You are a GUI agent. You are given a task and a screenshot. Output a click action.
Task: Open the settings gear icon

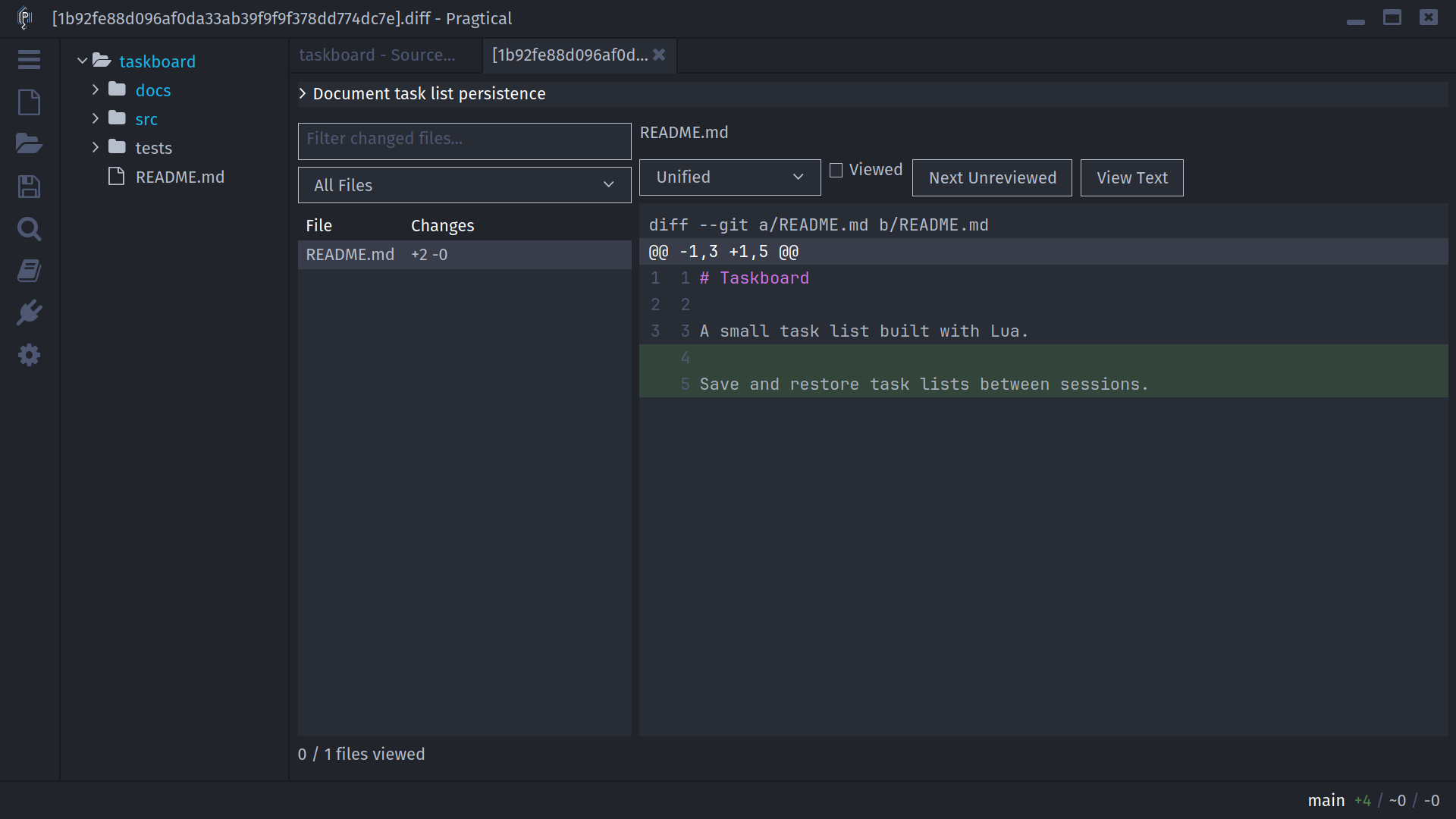[x=29, y=355]
